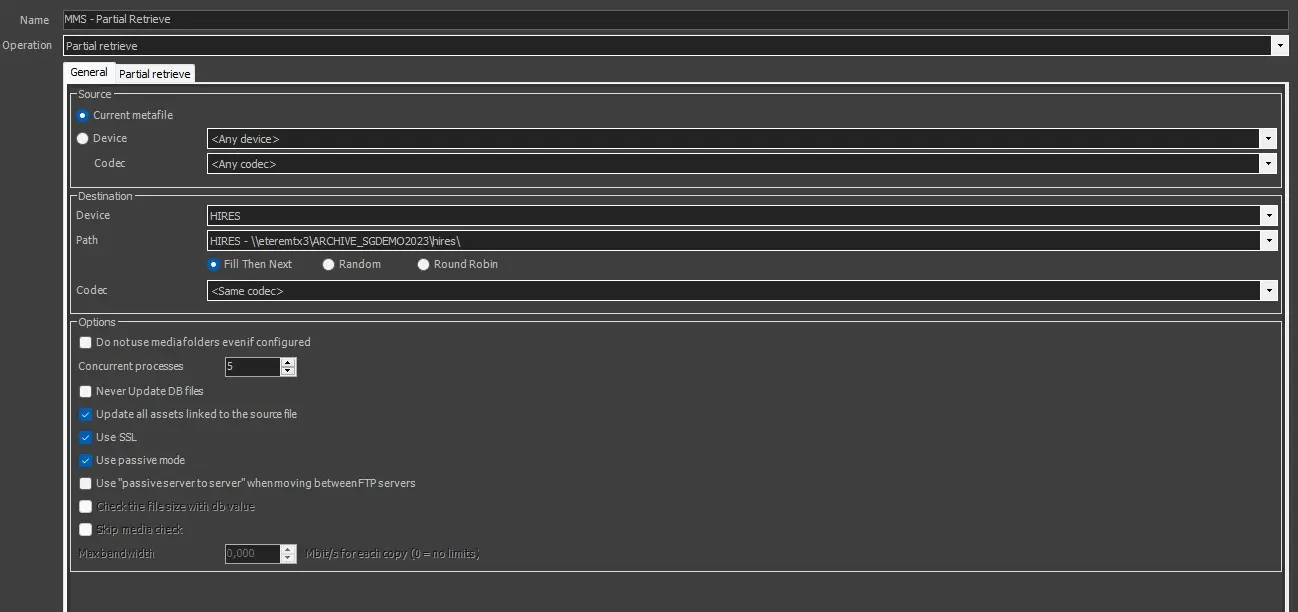
Task: Disable the Use SSL checkbox
Action: pos(86,437)
